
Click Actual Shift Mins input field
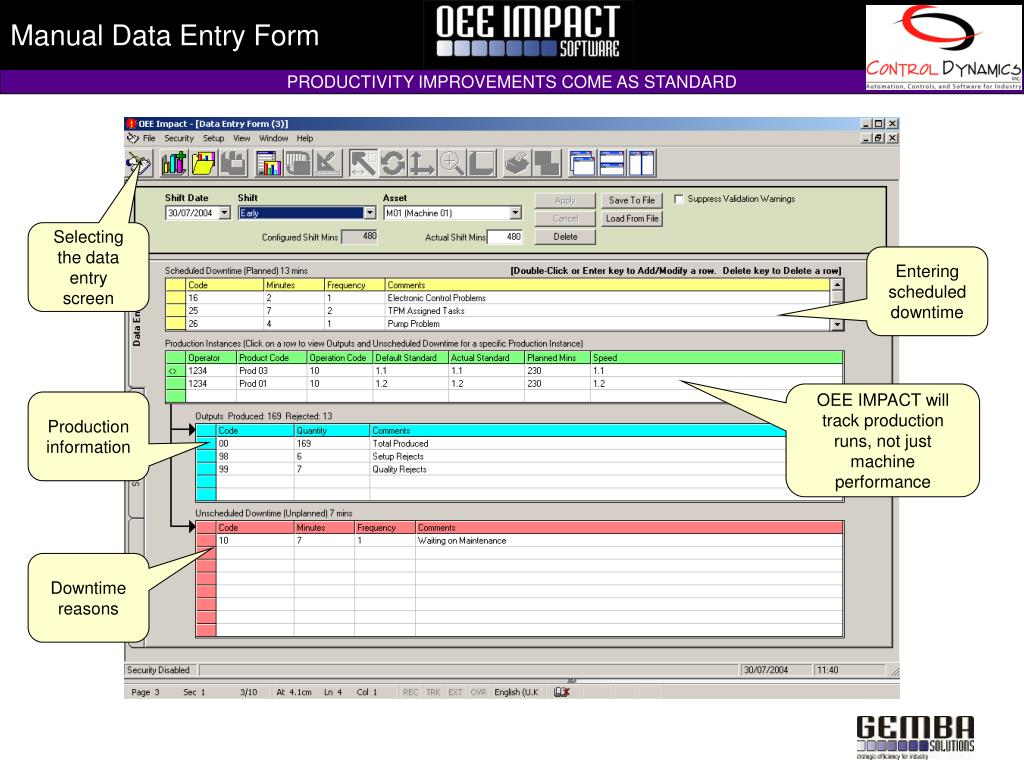[505, 236]
